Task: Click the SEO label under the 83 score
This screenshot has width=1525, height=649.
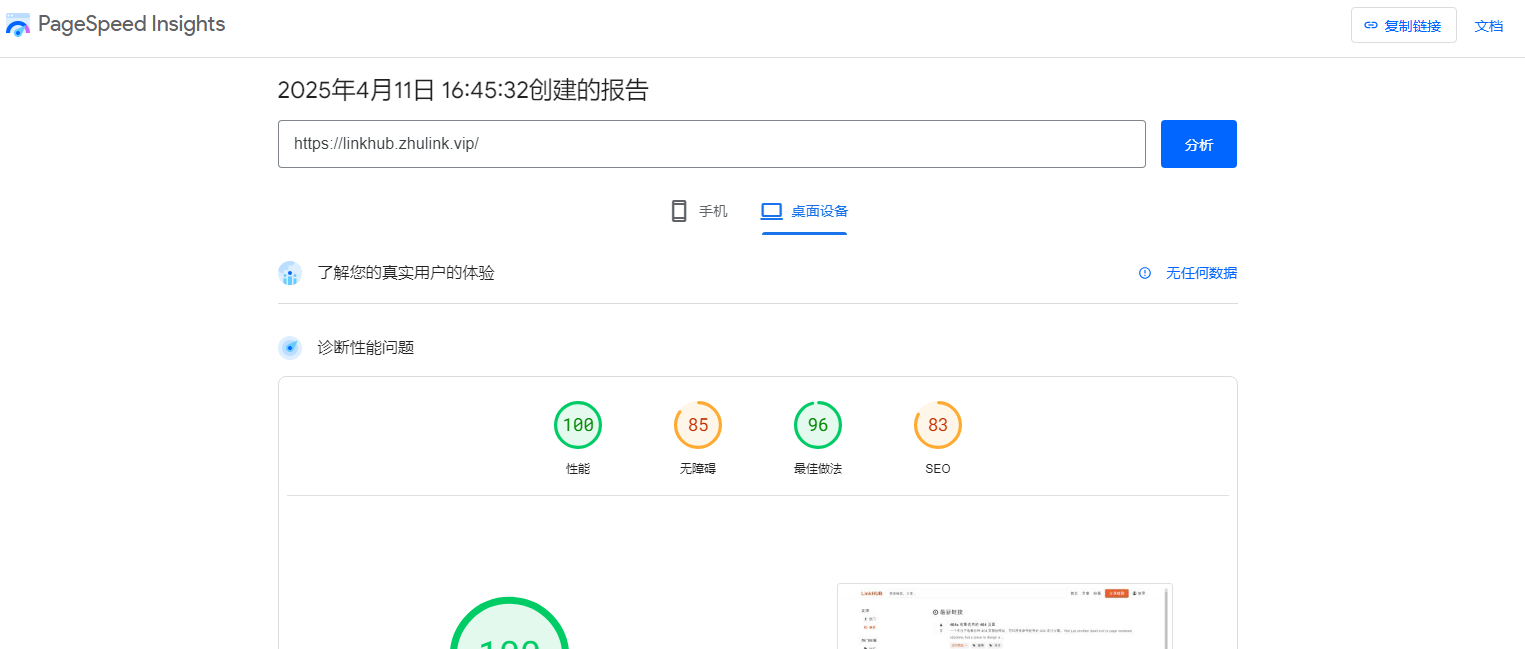Action: pyautogui.click(x=938, y=468)
